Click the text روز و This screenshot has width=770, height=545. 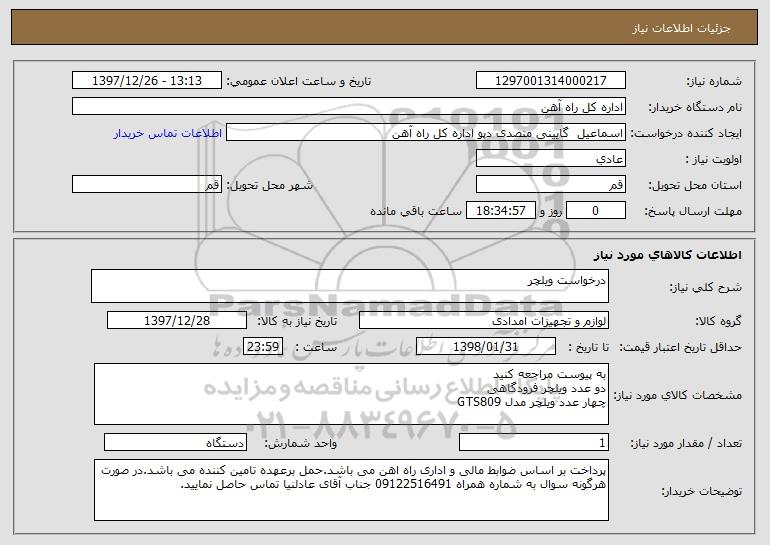550,211
